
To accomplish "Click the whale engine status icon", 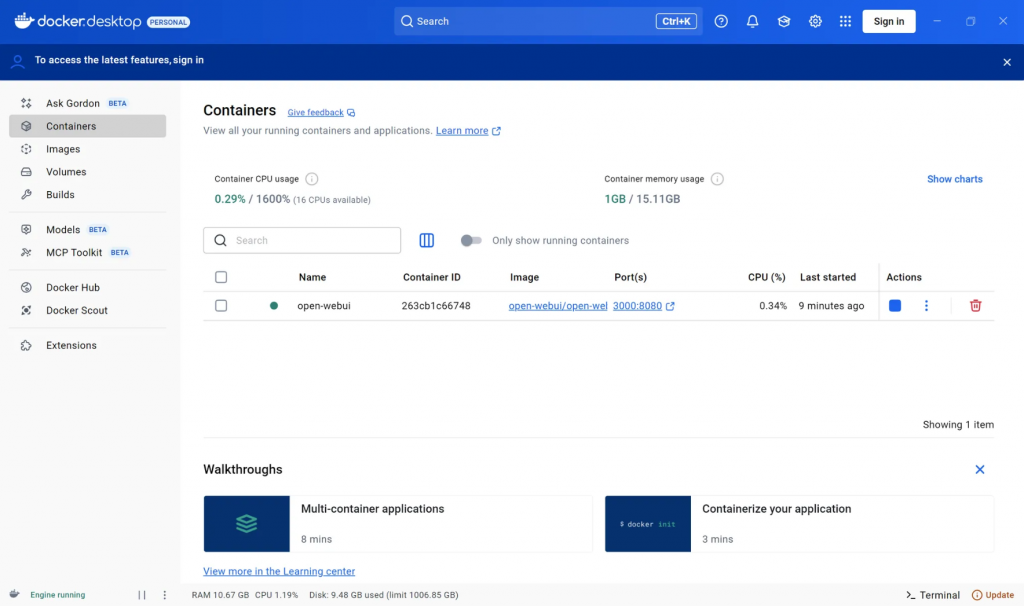I will tap(14, 594).
